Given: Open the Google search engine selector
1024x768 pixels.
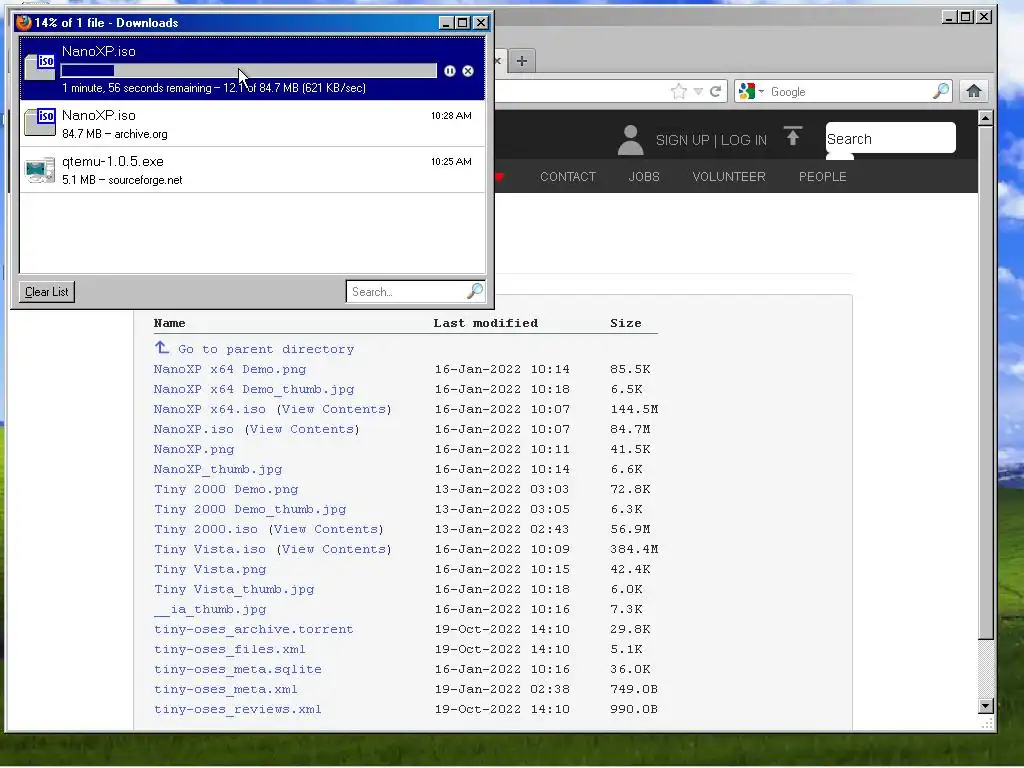Looking at the screenshot, I should [751, 91].
